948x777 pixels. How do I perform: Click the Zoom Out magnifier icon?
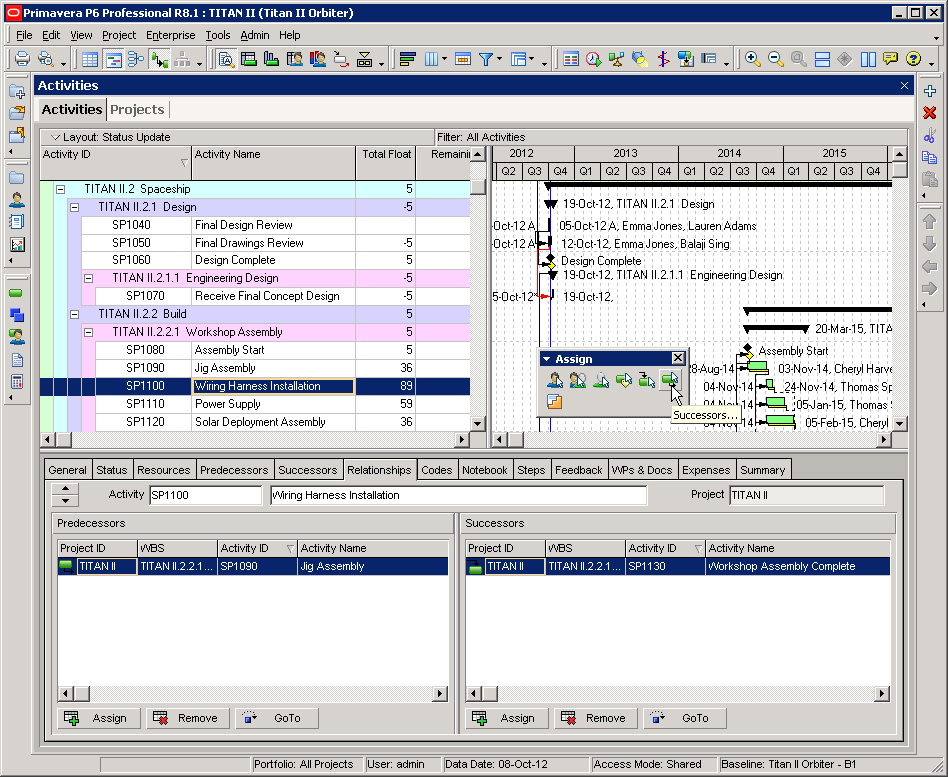pos(776,59)
